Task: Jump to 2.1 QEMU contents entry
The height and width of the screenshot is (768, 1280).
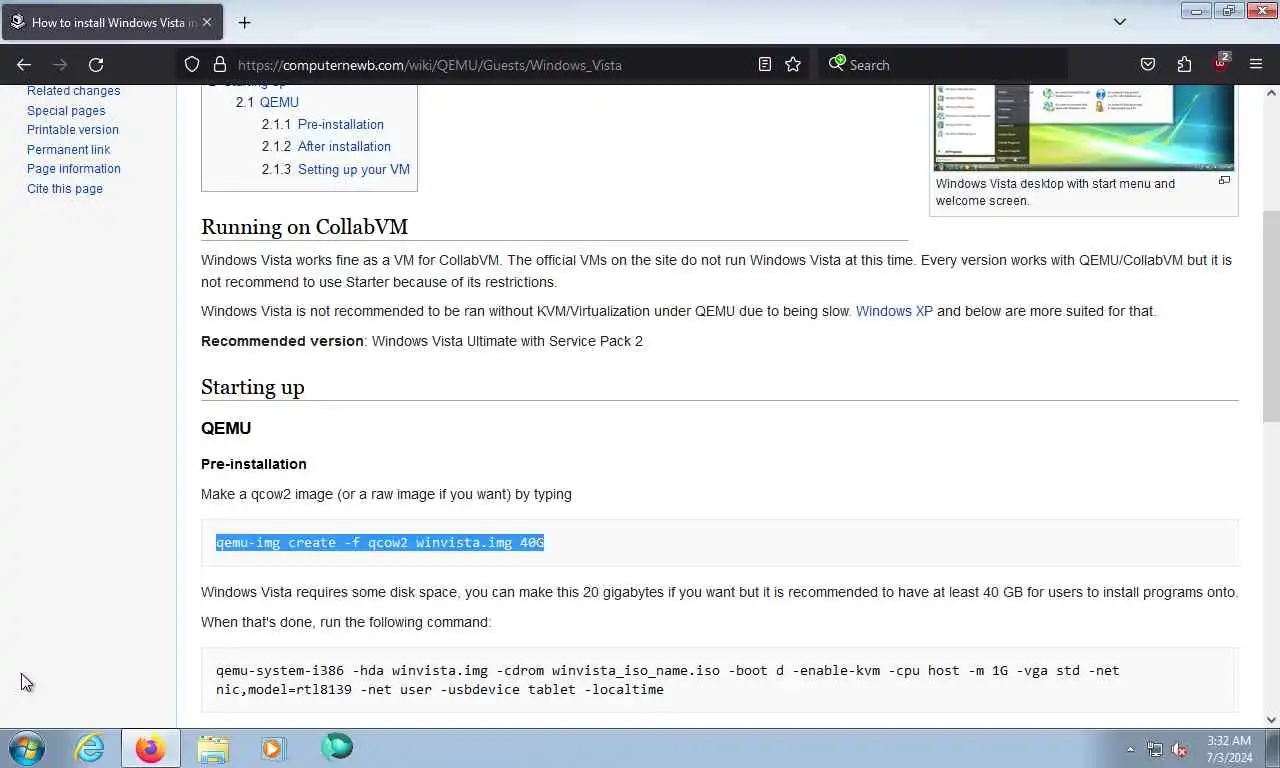Action: pyautogui.click(x=267, y=102)
